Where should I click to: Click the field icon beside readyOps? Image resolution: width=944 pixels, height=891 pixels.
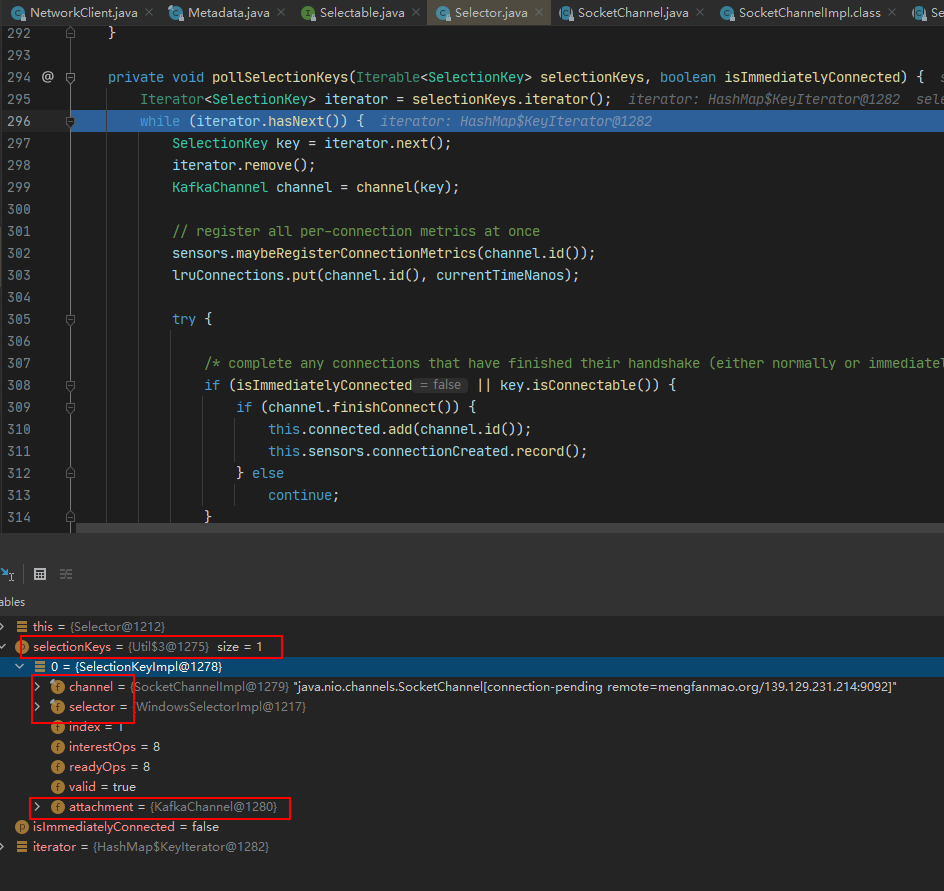58,767
